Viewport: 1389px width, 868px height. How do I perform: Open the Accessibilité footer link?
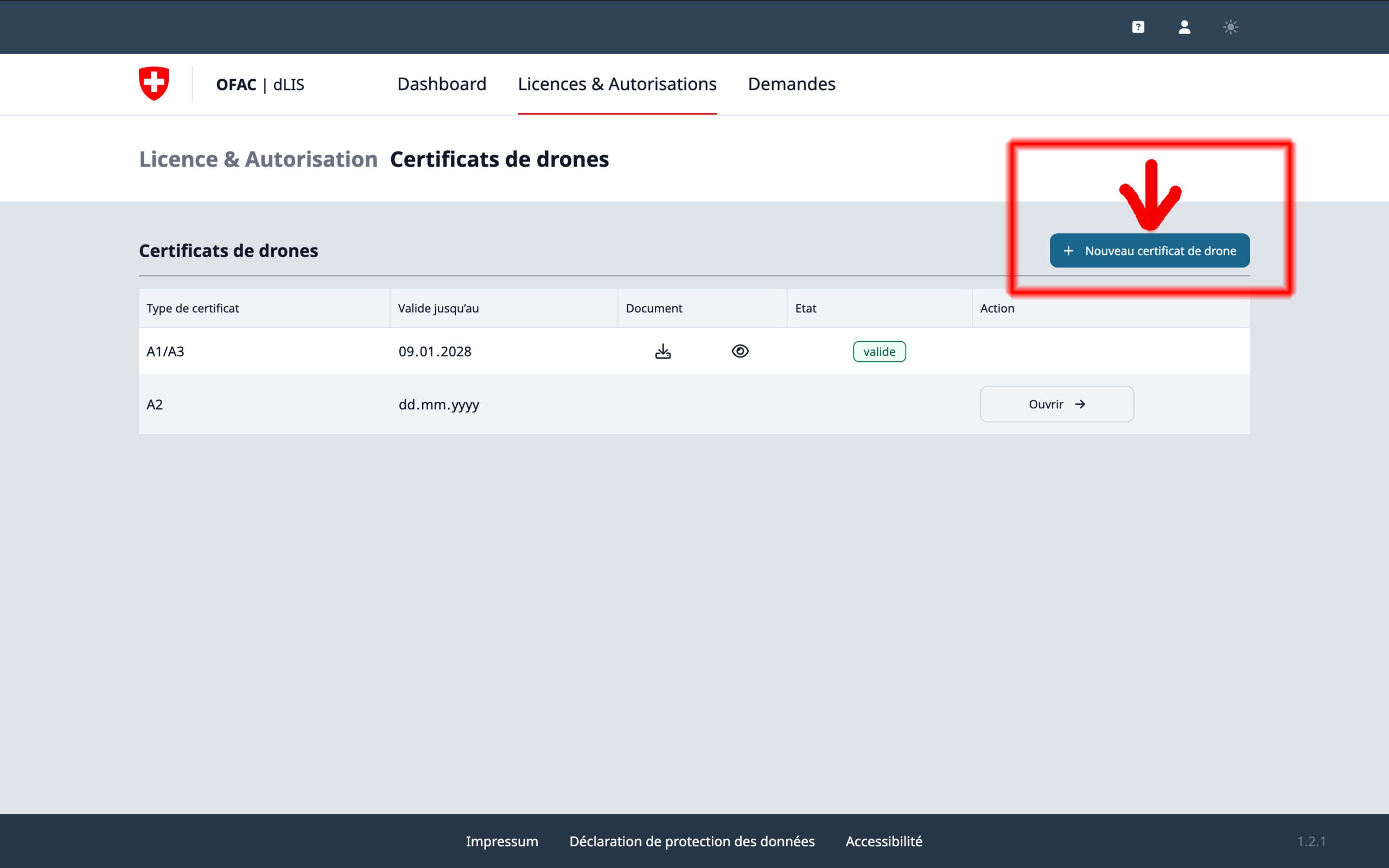coord(883,841)
